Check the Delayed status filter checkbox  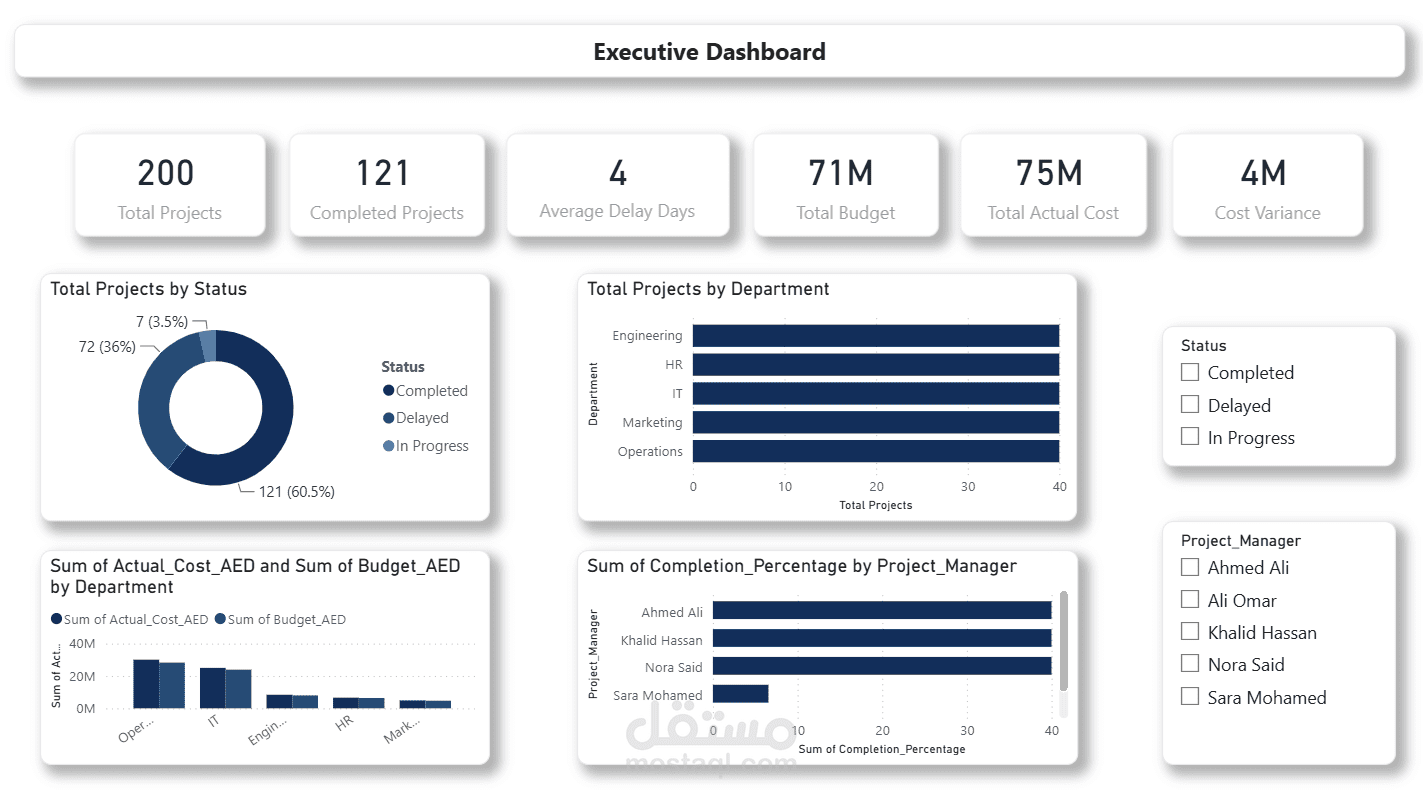[x=1190, y=404]
